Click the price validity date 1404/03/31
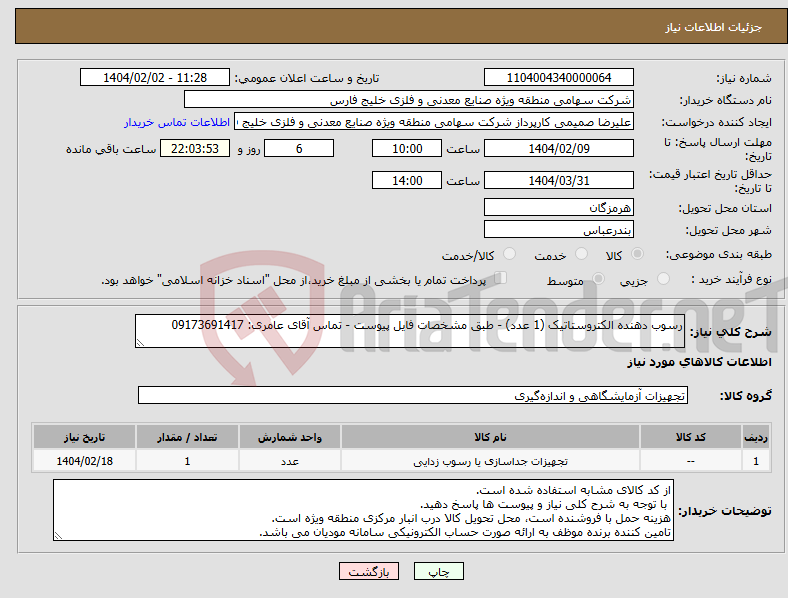 pos(558,180)
